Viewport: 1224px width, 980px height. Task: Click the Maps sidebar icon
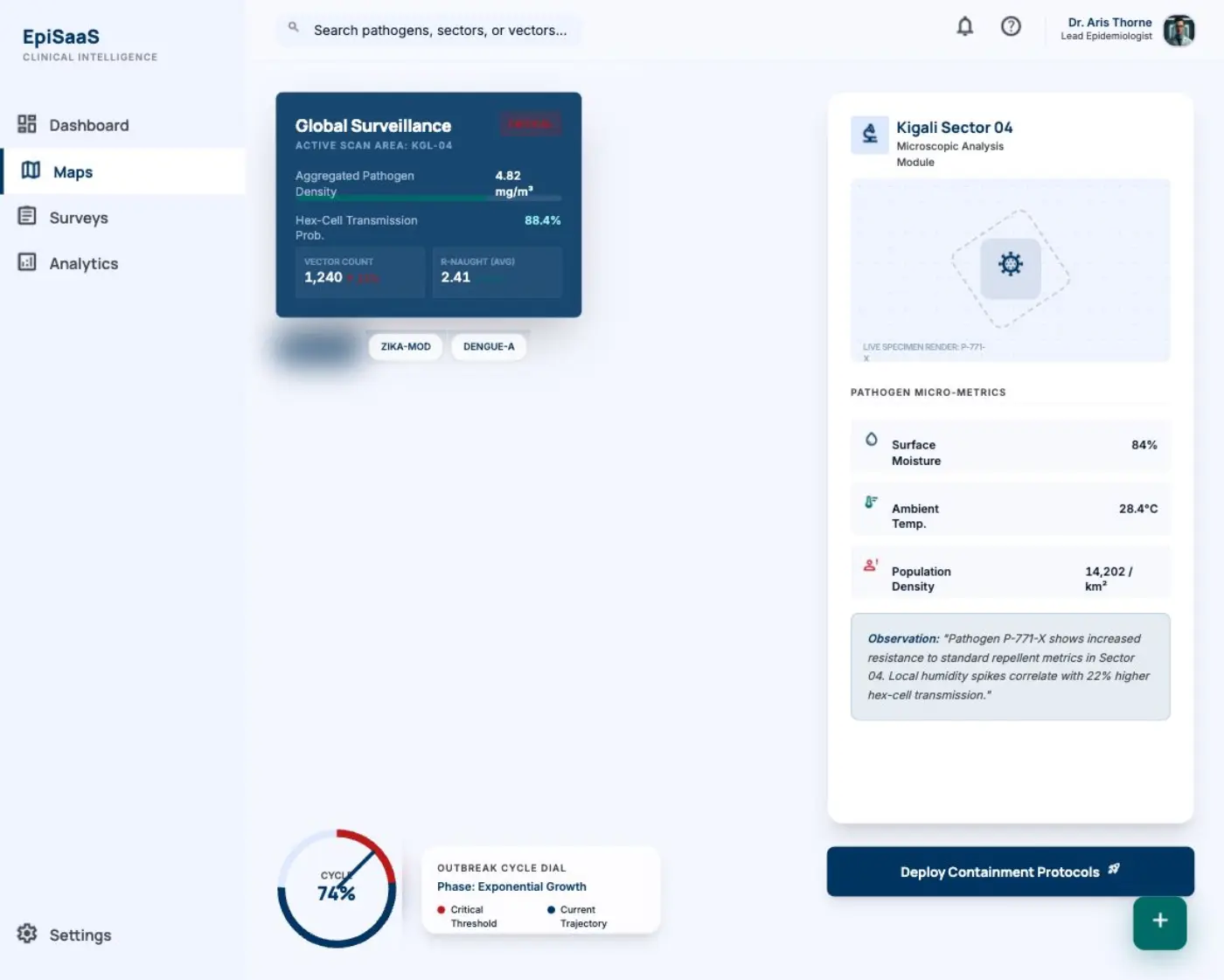coord(31,170)
